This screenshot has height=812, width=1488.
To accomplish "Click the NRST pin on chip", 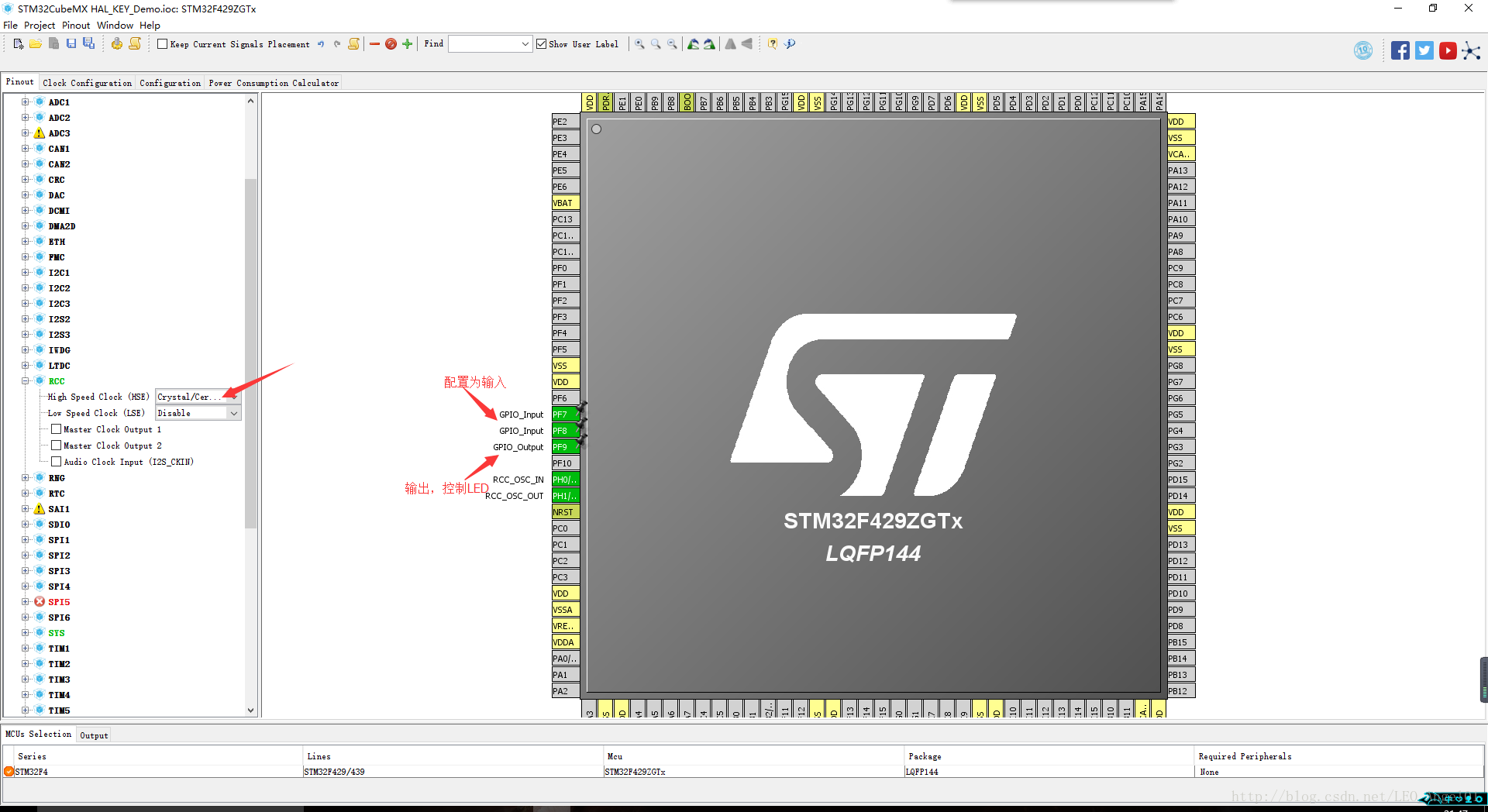I will pyautogui.click(x=566, y=512).
